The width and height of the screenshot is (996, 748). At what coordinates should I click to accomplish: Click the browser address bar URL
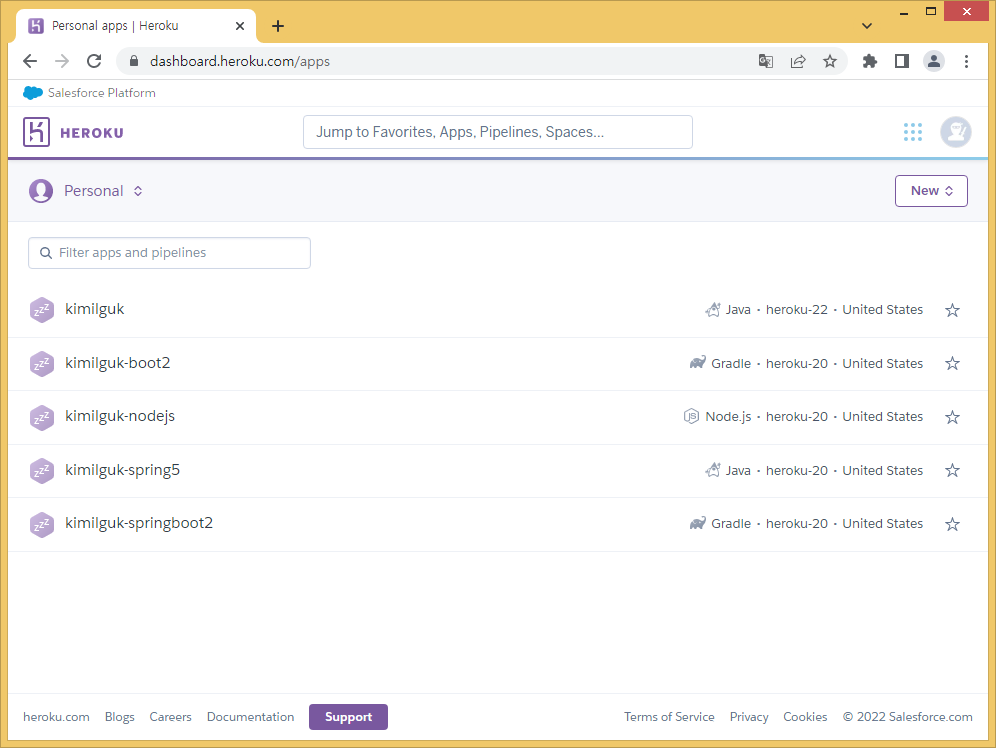tap(239, 61)
